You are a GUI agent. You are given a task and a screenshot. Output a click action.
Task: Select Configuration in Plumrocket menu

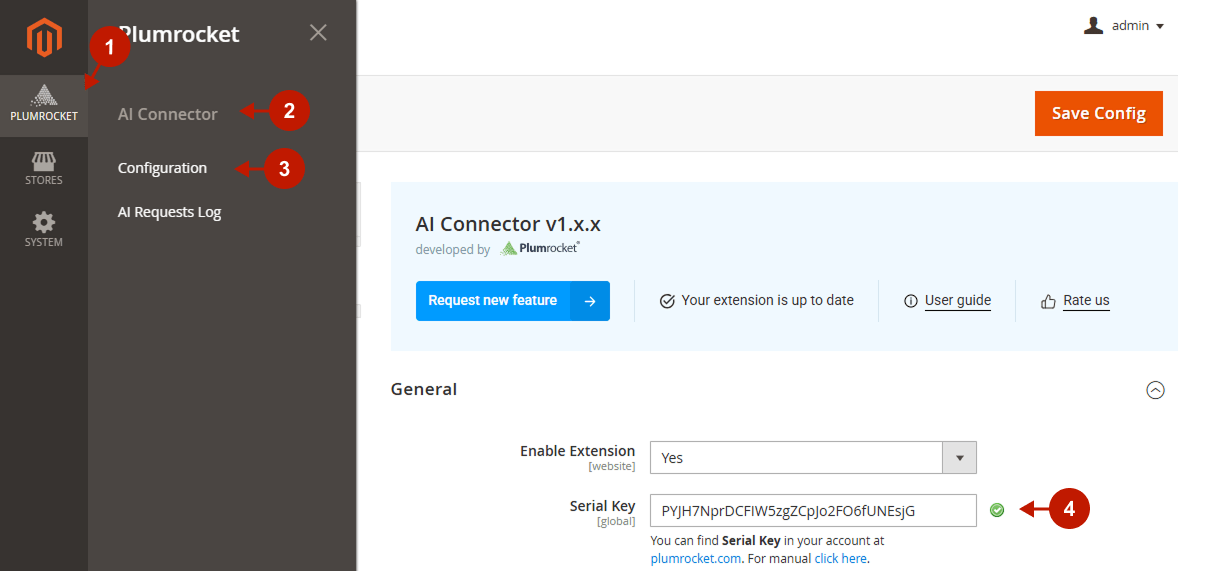(x=162, y=168)
